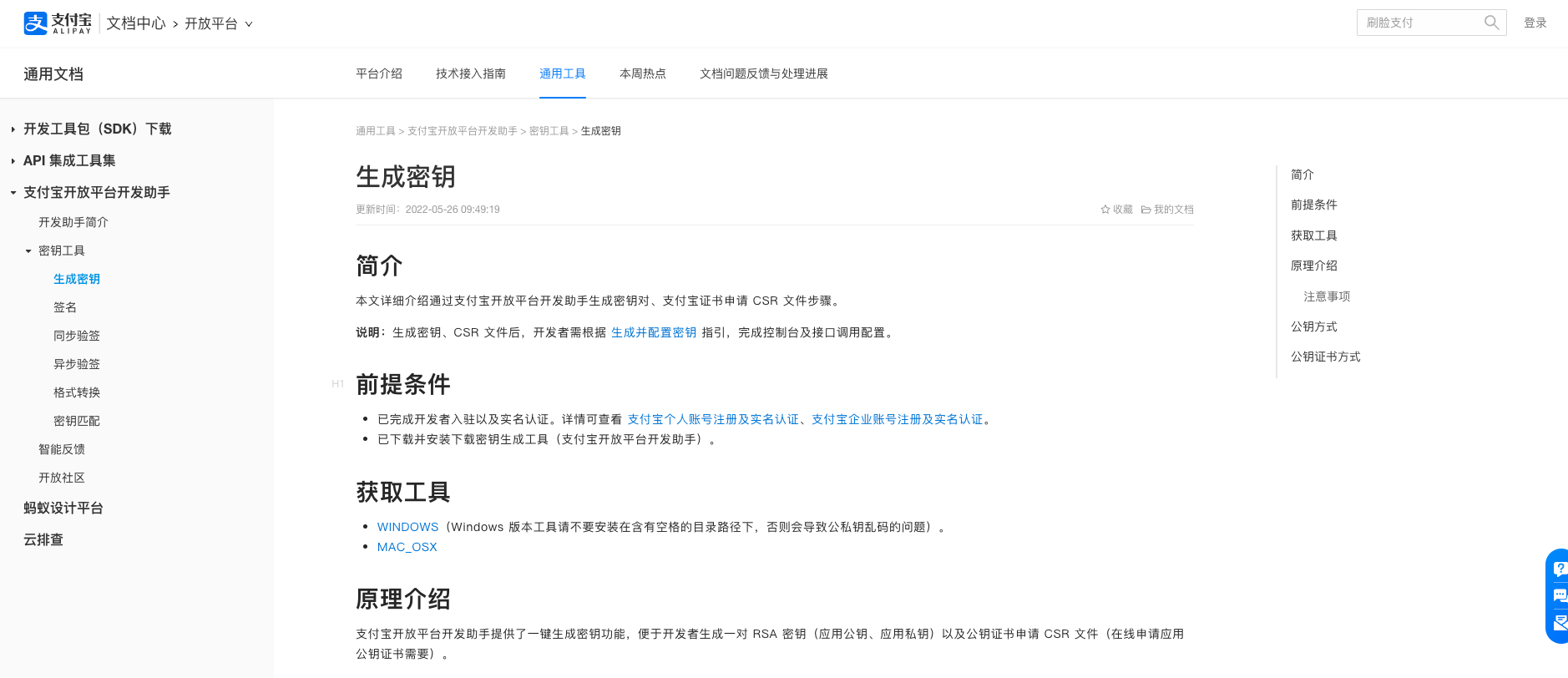This screenshot has width=1568, height=678.
Task: Open 蚂蚁设计平台 in sidebar
Action: 63,508
